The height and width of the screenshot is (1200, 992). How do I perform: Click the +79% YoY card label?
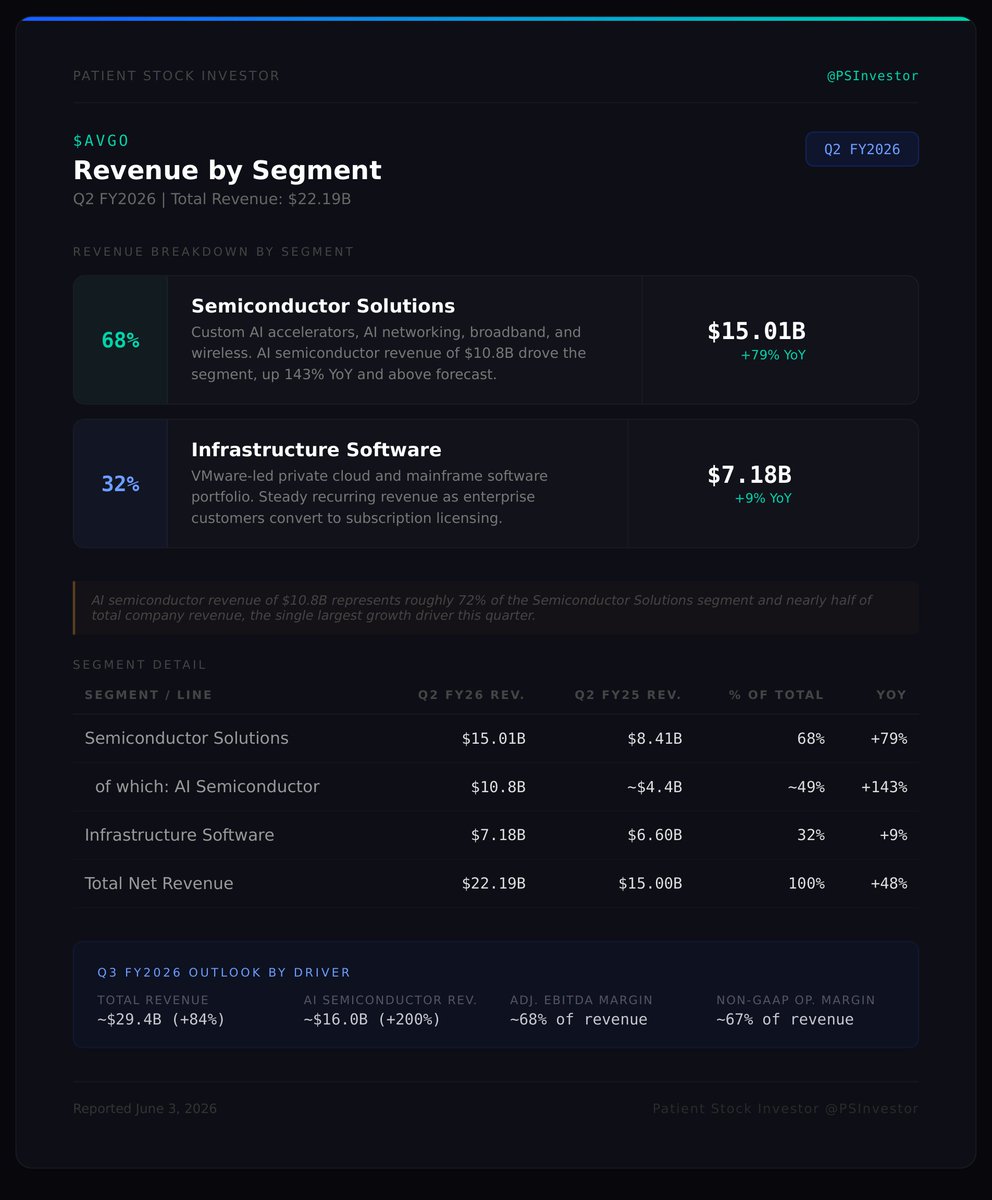tap(773, 355)
